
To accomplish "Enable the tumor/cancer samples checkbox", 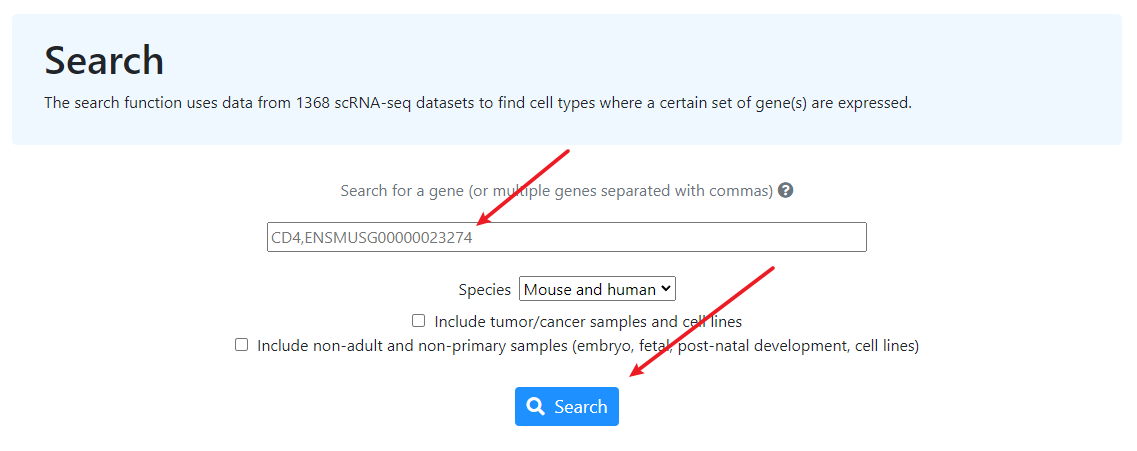I will [418, 320].
